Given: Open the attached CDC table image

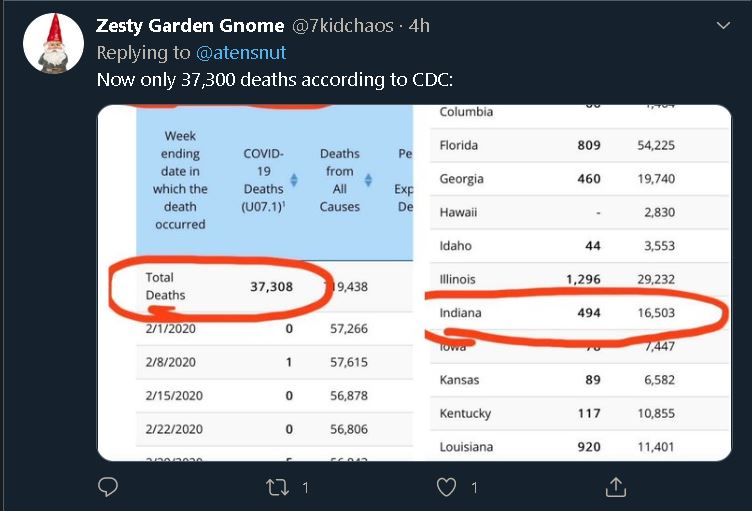Looking at the screenshot, I should [414, 283].
